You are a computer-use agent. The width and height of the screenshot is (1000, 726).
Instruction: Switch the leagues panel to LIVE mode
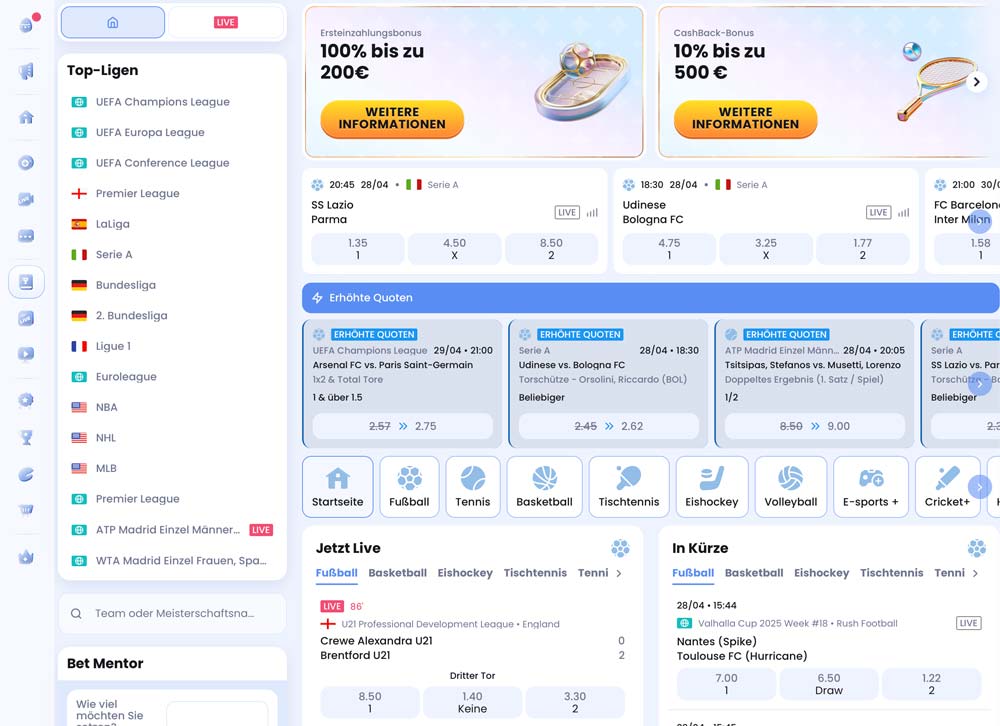click(x=225, y=22)
